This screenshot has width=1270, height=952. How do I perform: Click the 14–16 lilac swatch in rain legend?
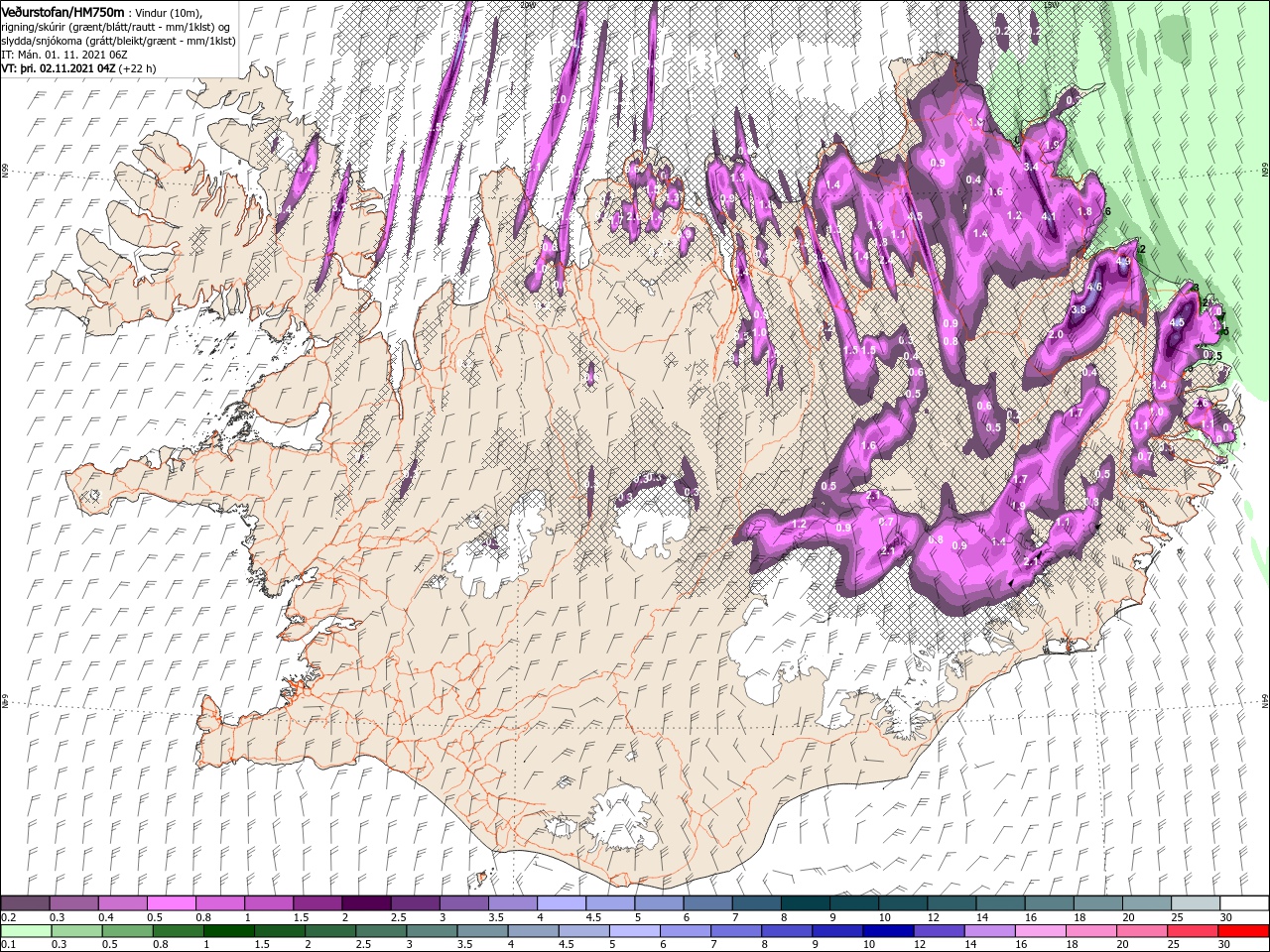[x=989, y=931]
